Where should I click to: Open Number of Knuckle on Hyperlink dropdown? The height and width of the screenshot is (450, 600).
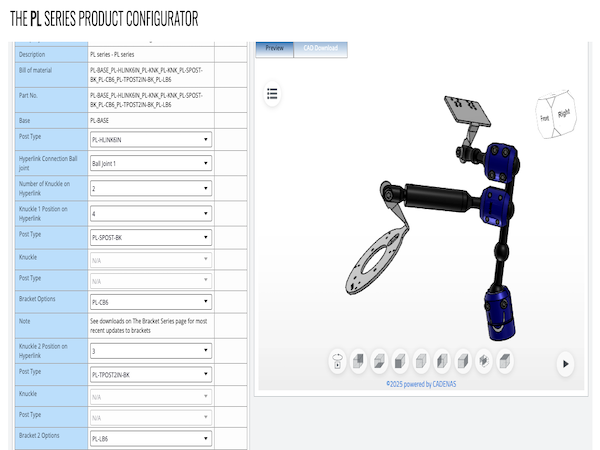(151, 188)
